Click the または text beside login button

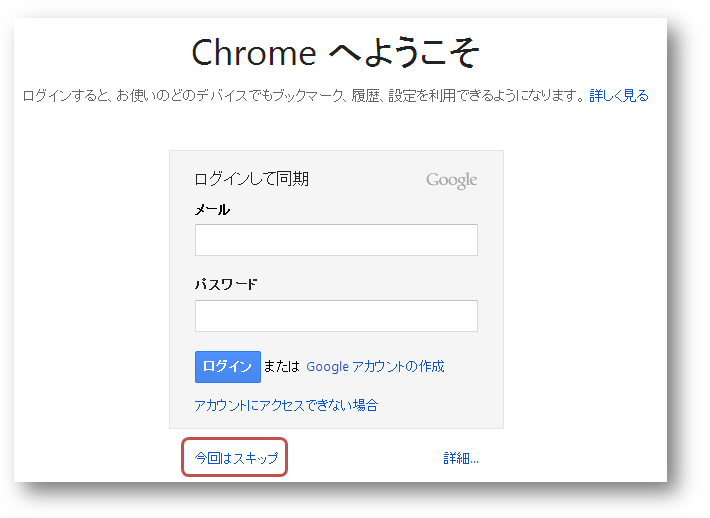point(282,366)
